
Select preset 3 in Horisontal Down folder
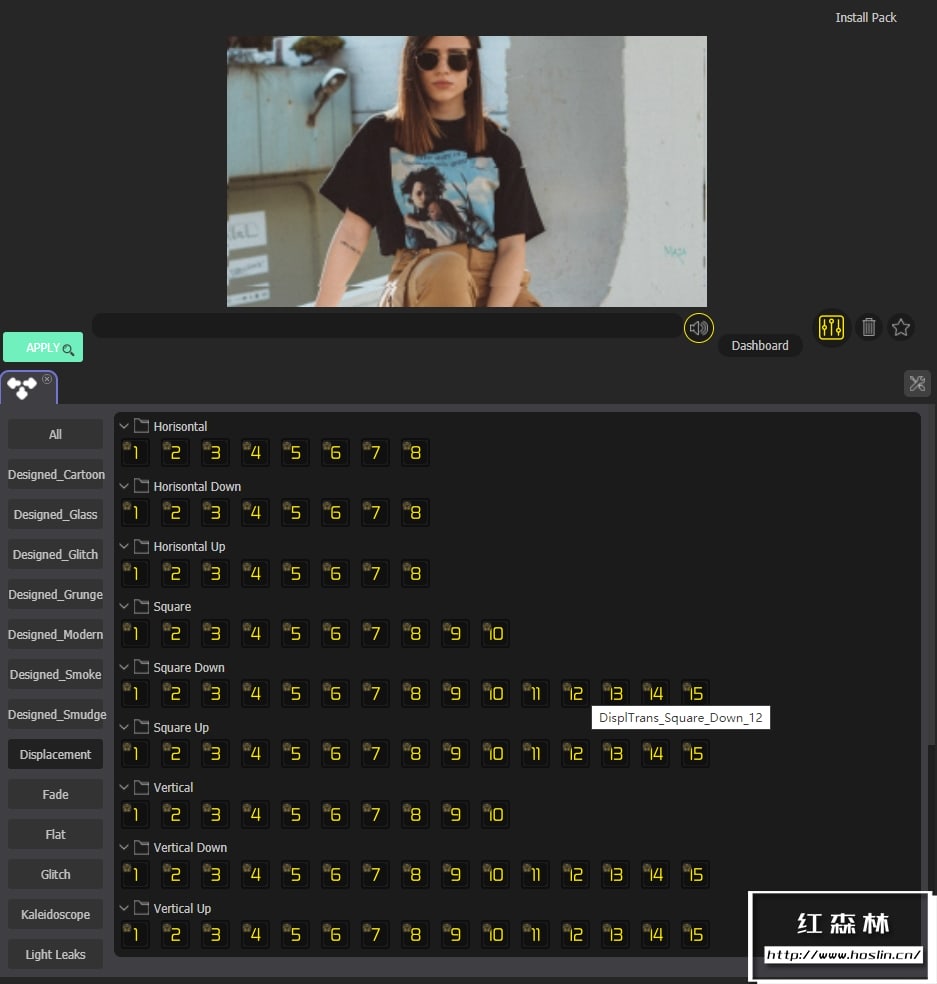pos(215,513)
